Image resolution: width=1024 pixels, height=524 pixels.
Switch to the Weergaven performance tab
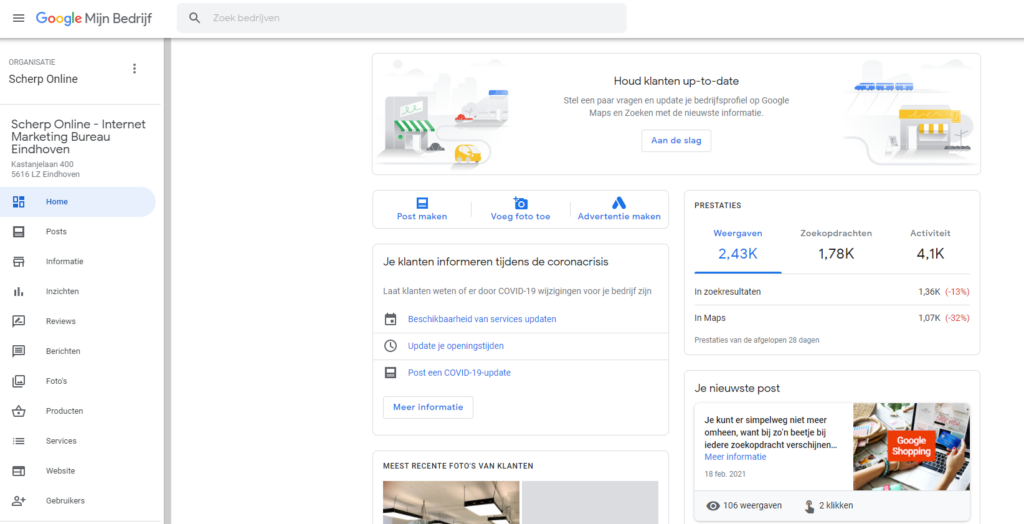click(x=738, y=244)
